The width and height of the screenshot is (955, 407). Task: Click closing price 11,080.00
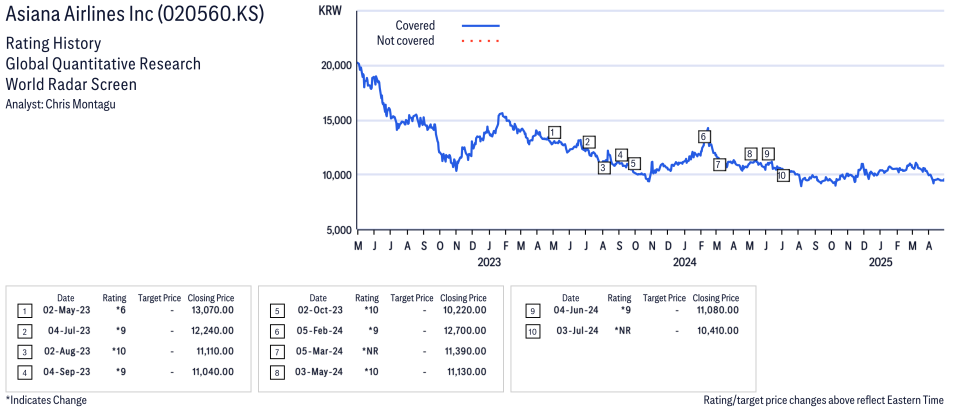click(x=717, y=311)
